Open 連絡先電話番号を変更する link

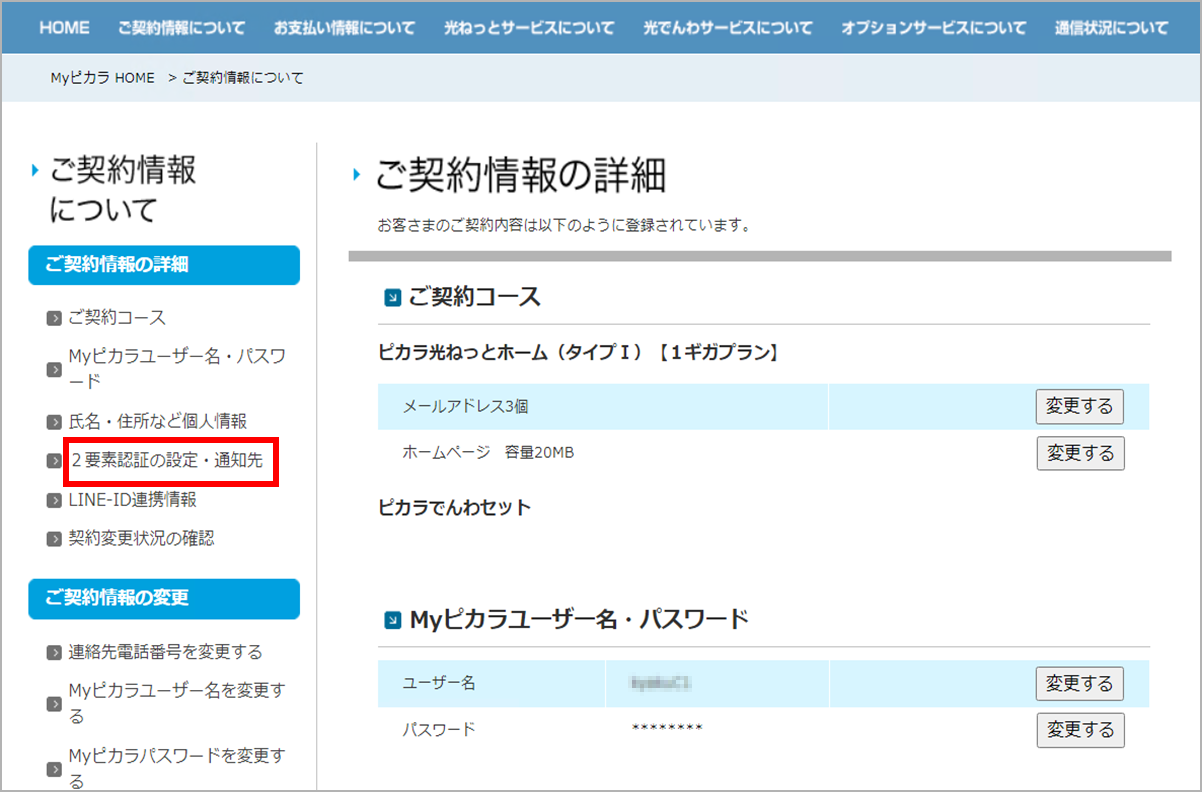coord(165,652)
